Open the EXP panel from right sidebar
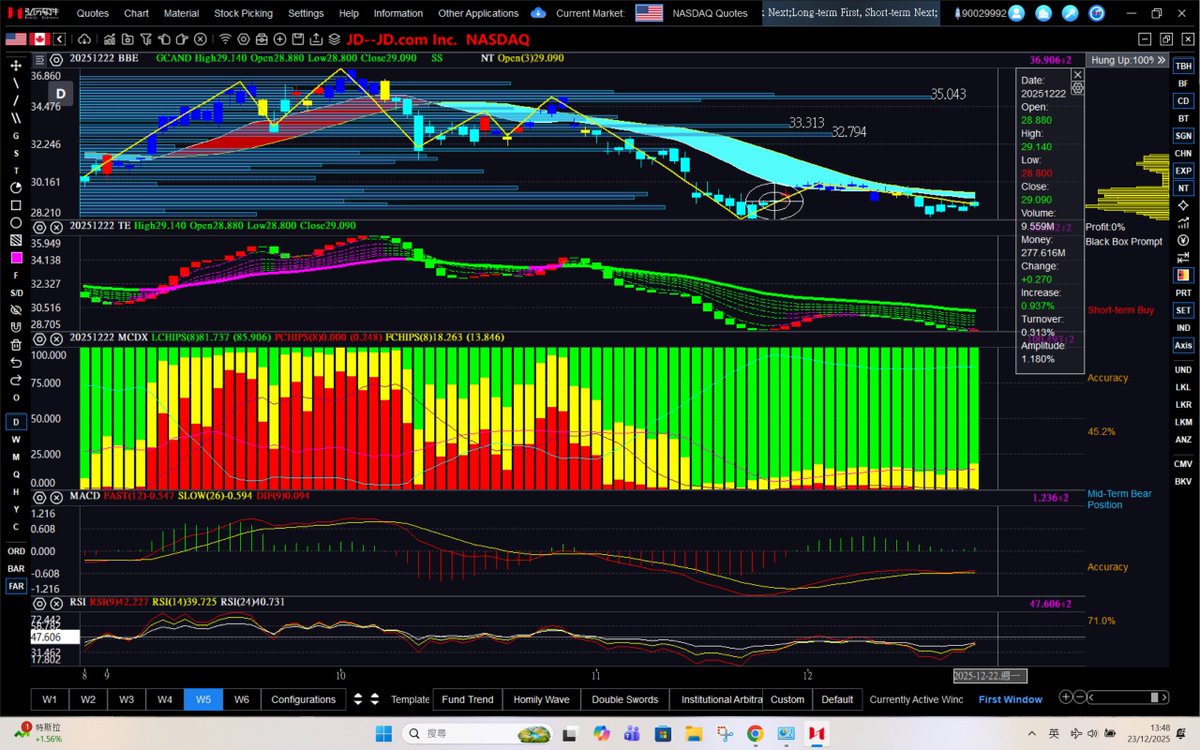Image resolution: width=1200 pixels, height=750 pixels. coord(1185,171)
